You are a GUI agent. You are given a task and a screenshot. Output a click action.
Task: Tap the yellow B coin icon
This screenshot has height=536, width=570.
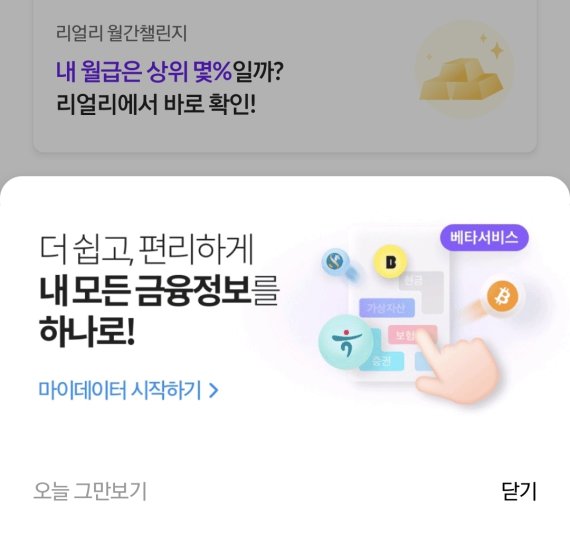[390, 262]
